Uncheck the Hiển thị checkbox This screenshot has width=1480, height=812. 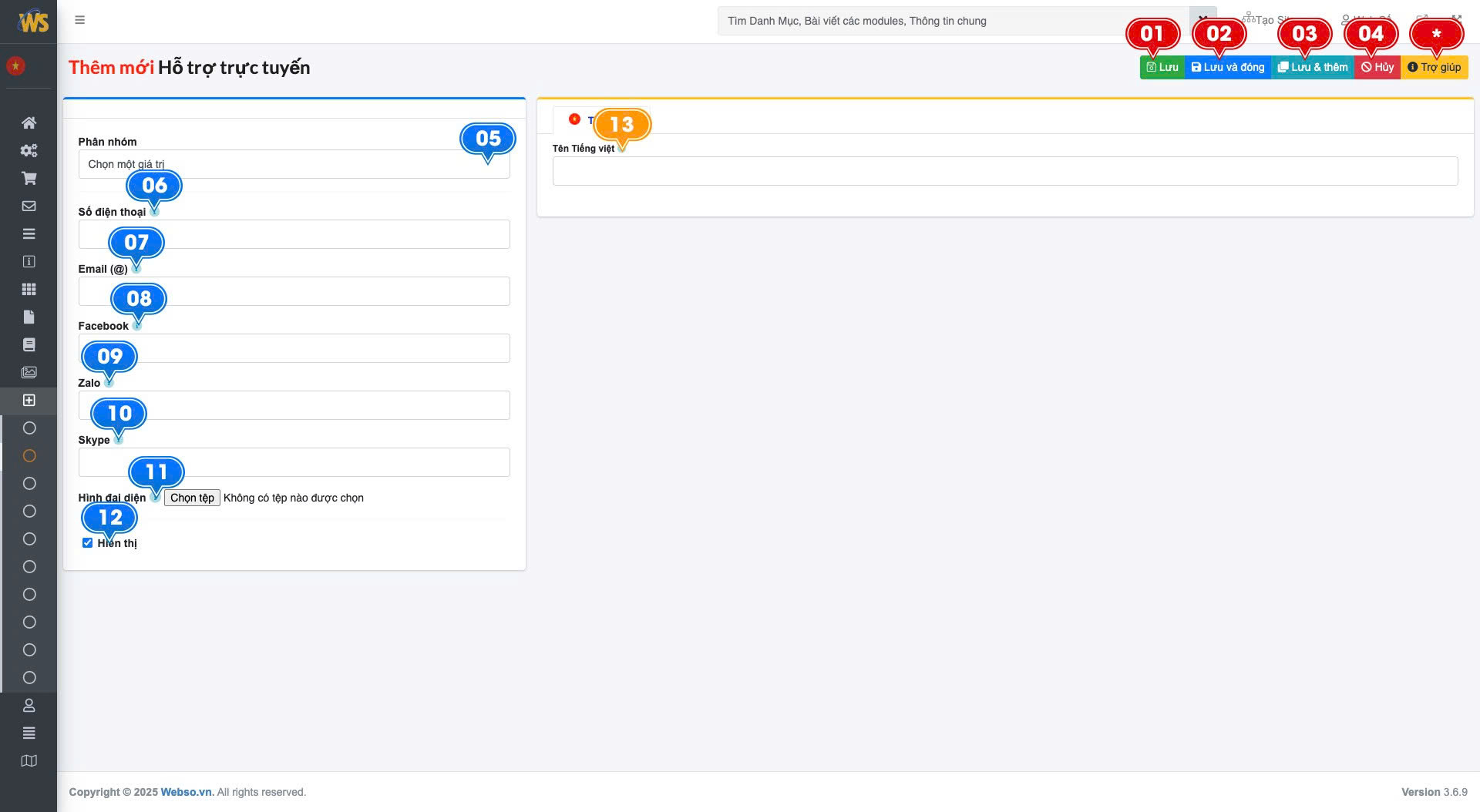click(87, 543)
